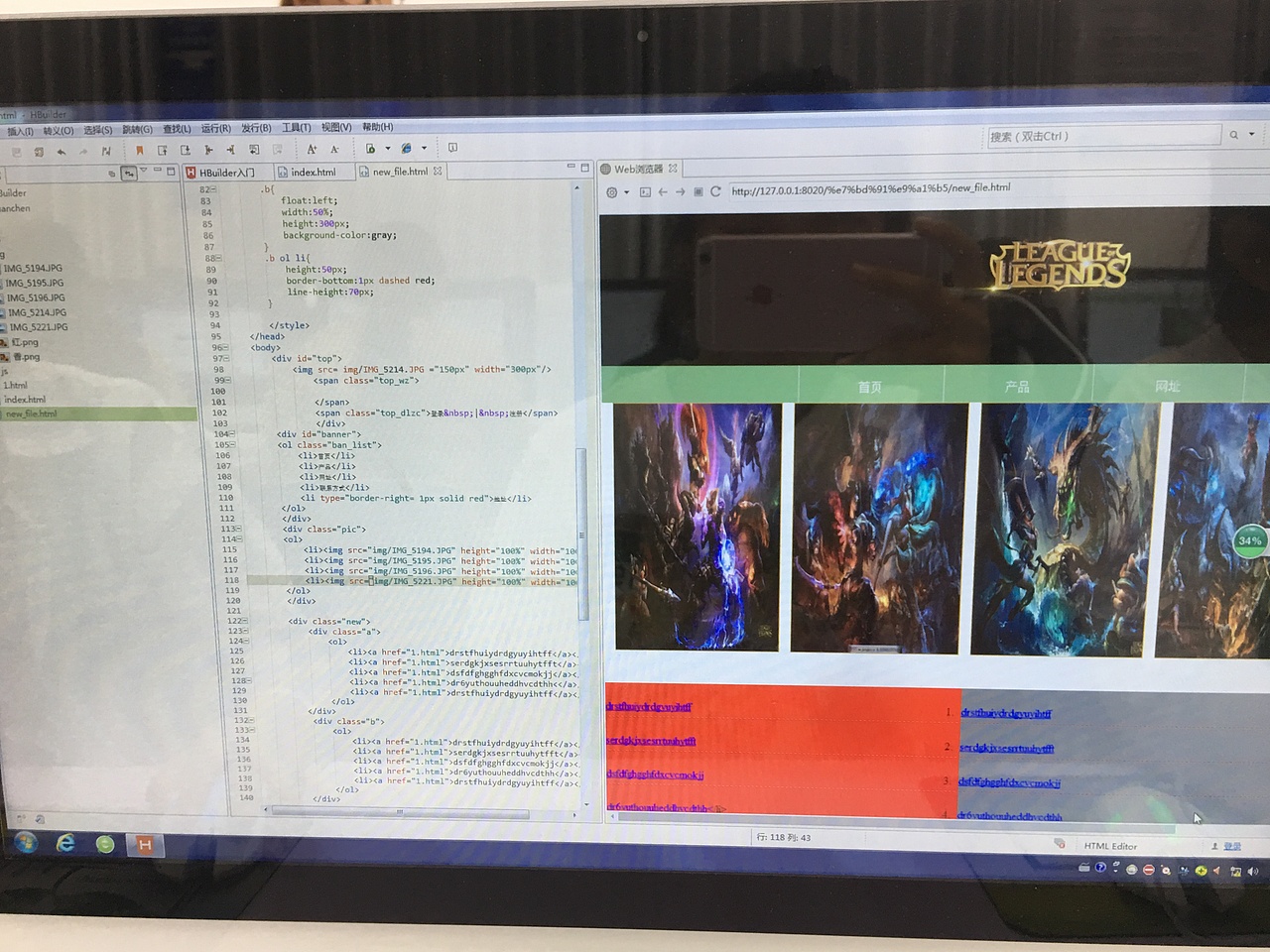Open the 插入(I) menu
The height and width of the screenshot is (952, 1270).
pos(20,131)
